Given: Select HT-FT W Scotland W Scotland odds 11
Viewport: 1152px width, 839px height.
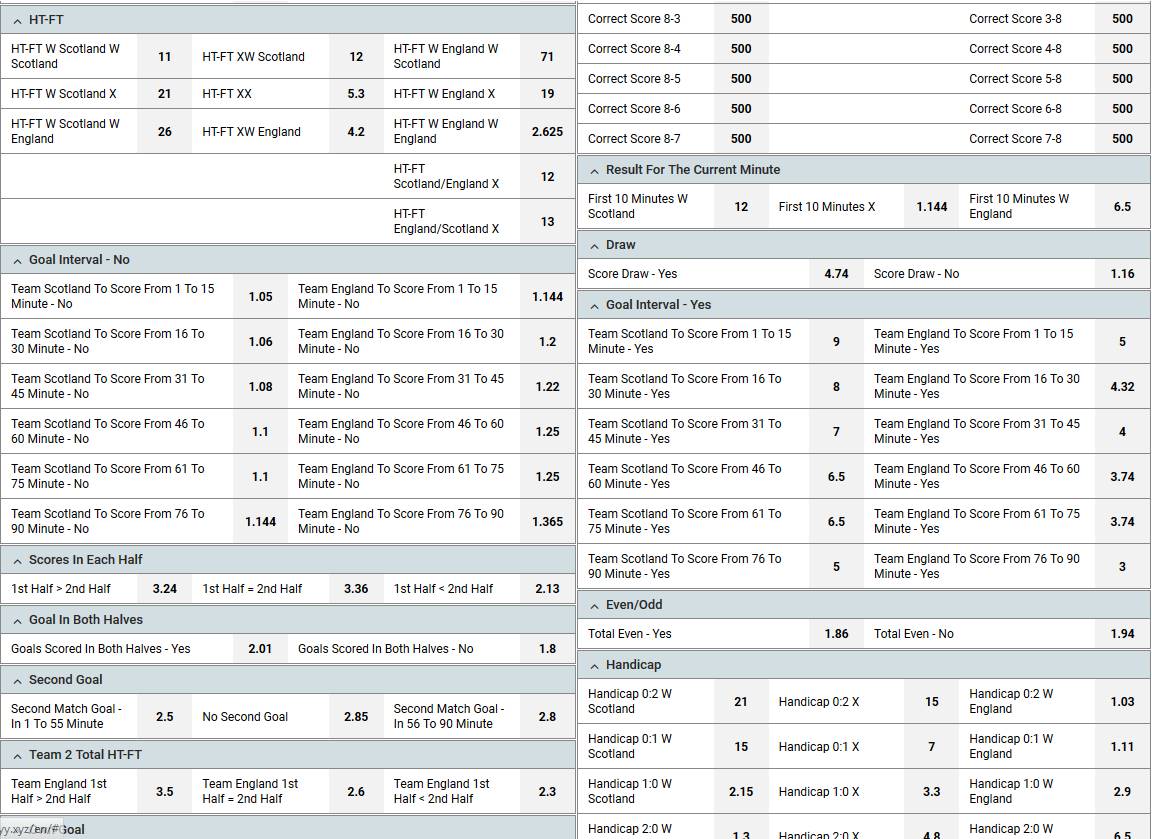Looking at the screenshot, I should pyautogui.click(x=165, y=57).
